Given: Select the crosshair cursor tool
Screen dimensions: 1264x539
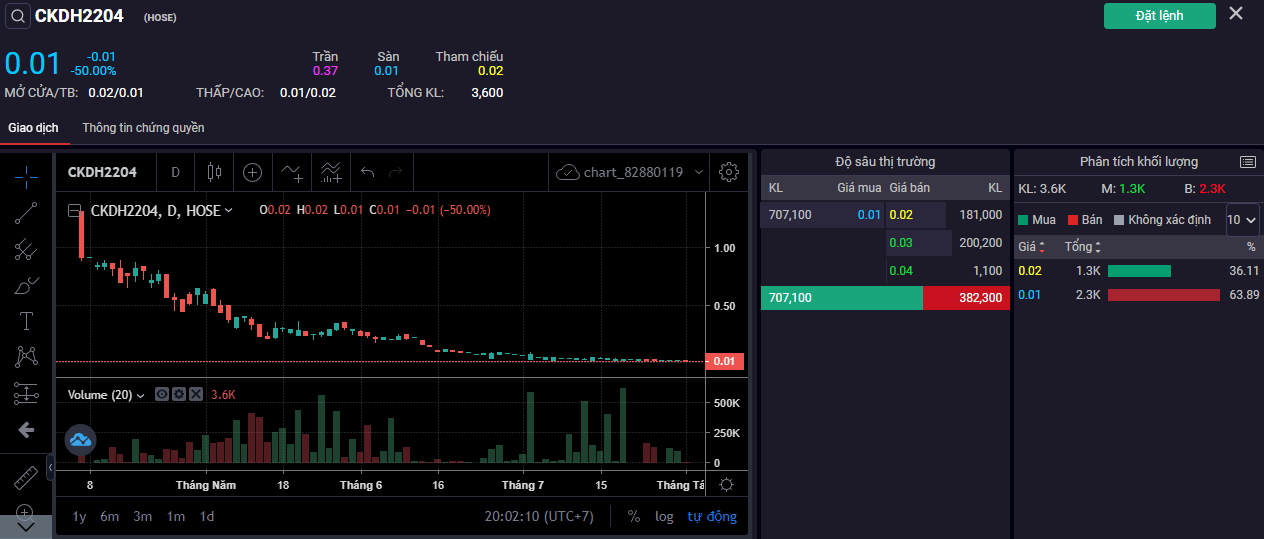Looking at the screenshot, I should pos(26,176).
